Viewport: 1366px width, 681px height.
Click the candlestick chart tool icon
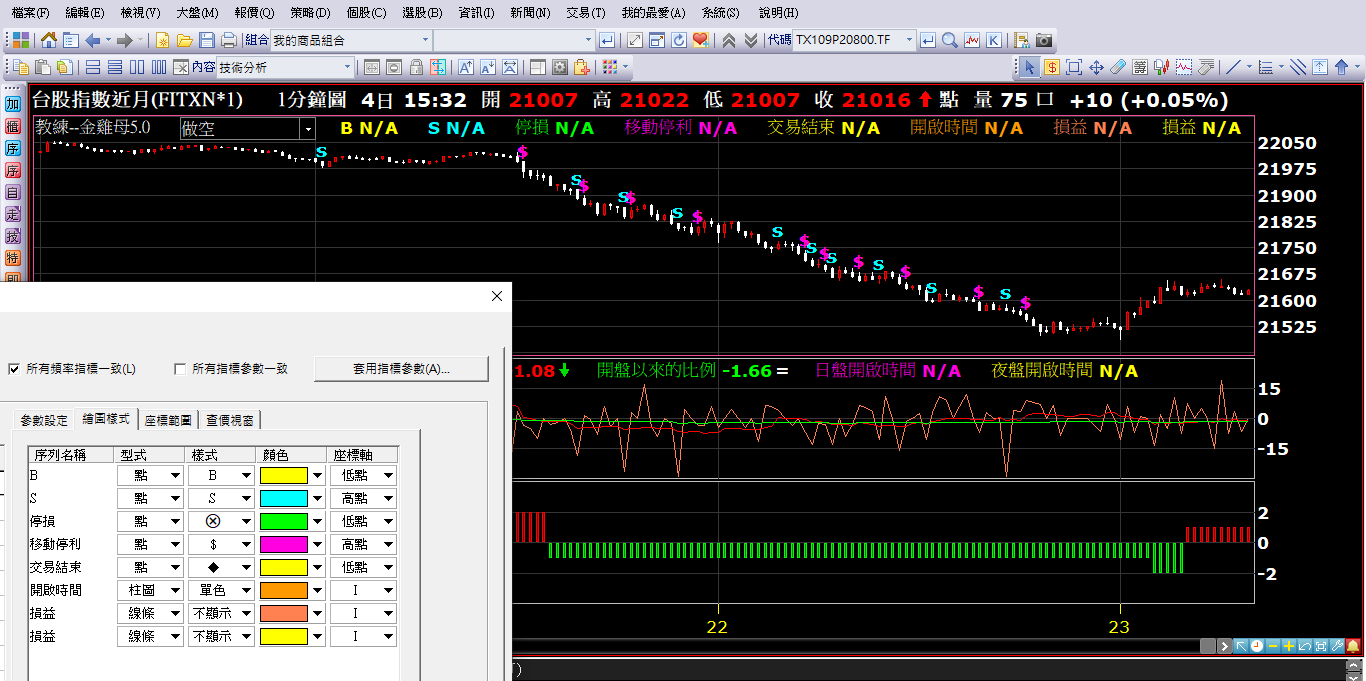pos(1162,67)
